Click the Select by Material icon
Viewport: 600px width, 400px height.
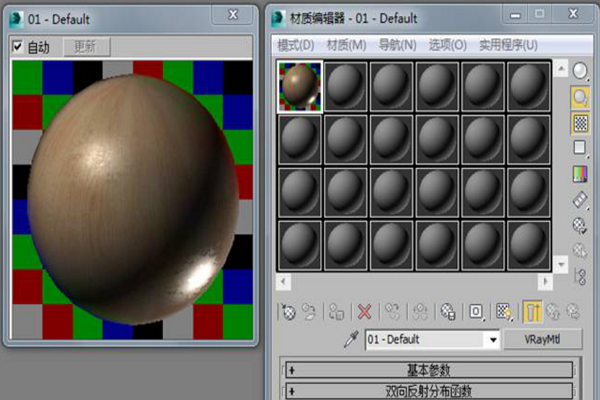click(x=580, y=251)
